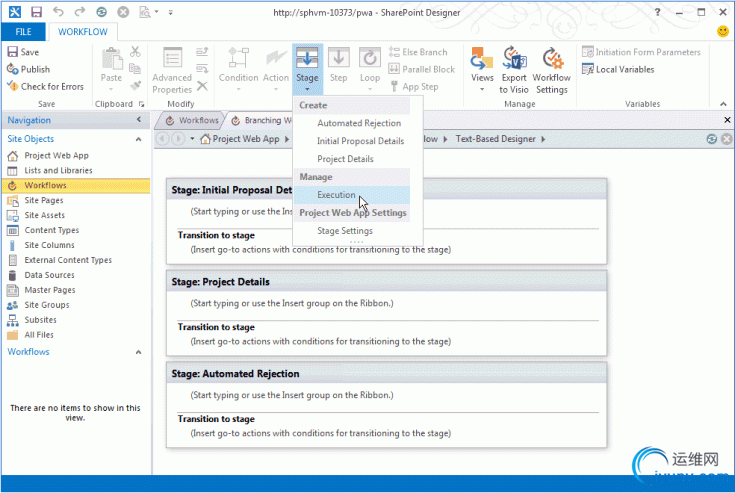Screen dimensions: 735x493
Task: Open the Preview in Browser icon
Action: click(145, 12)
